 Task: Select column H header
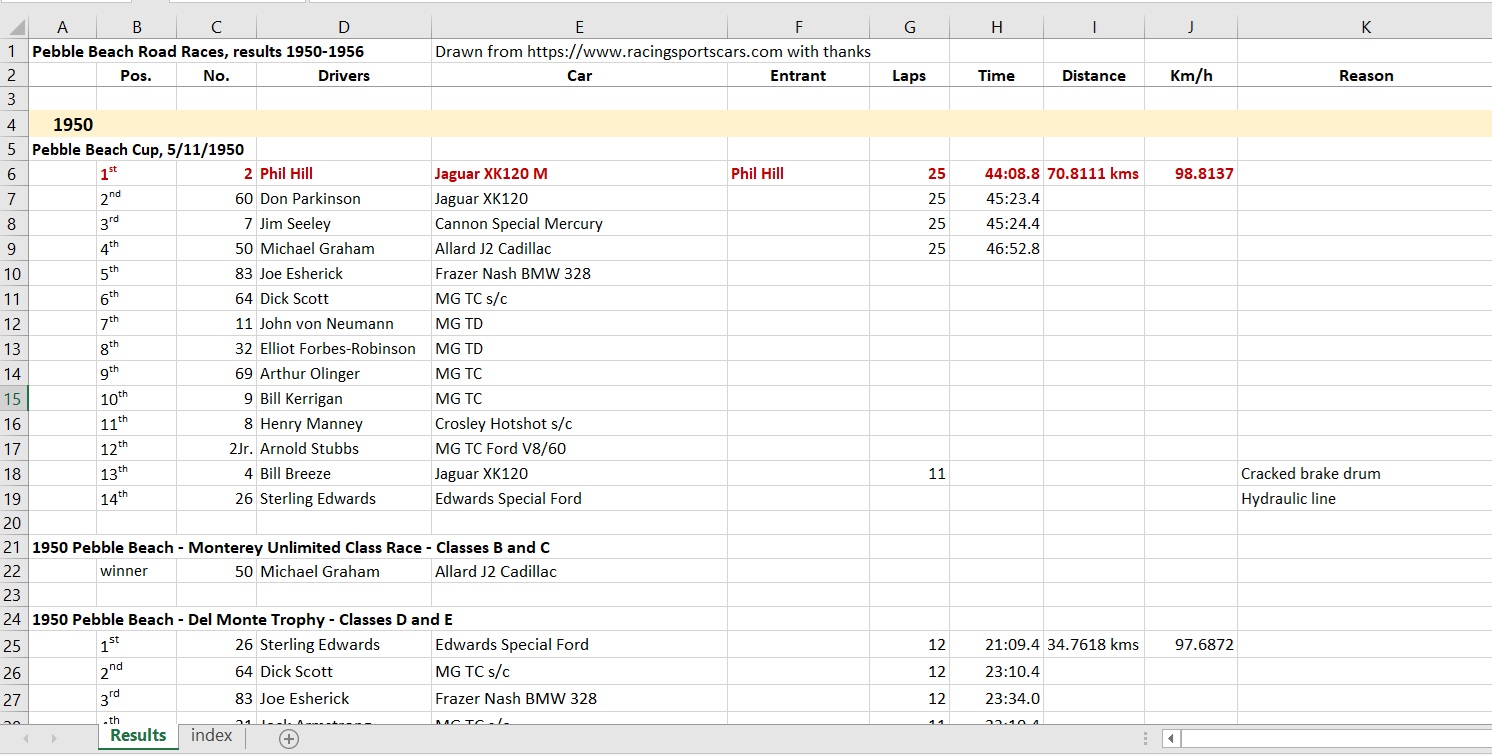pos(996,28)
